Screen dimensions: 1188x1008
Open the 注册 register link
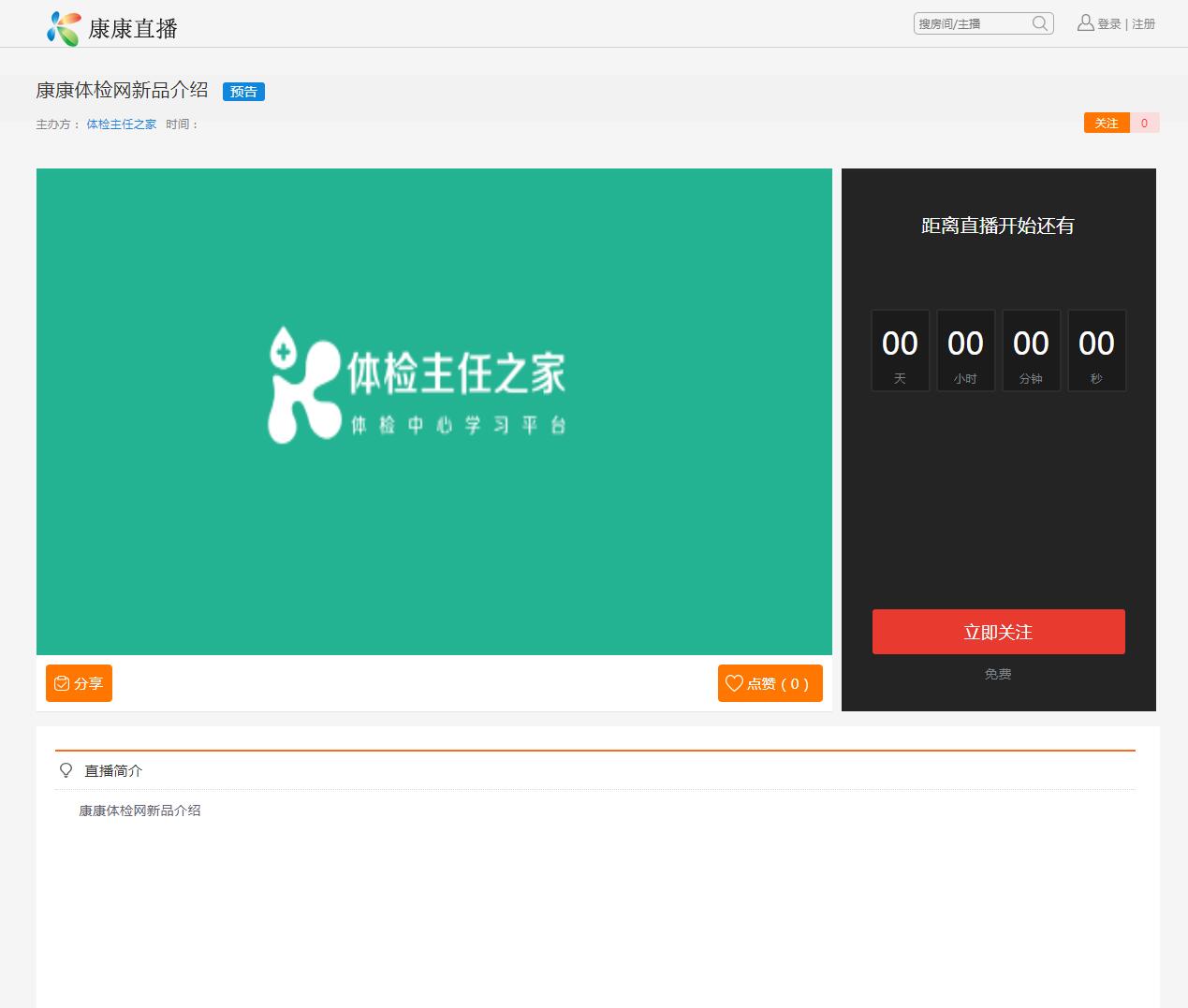pyautogui.click(x=1144, y=24)
